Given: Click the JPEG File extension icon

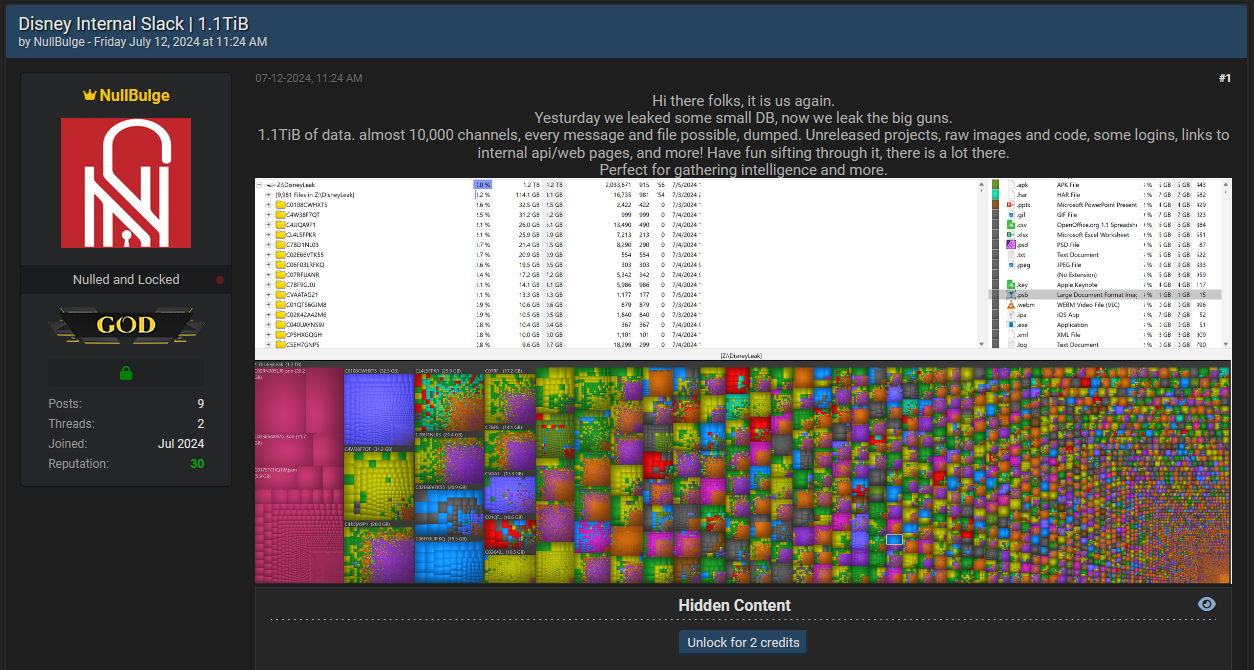Looking at the screenshot, I should coord(1010,265).
